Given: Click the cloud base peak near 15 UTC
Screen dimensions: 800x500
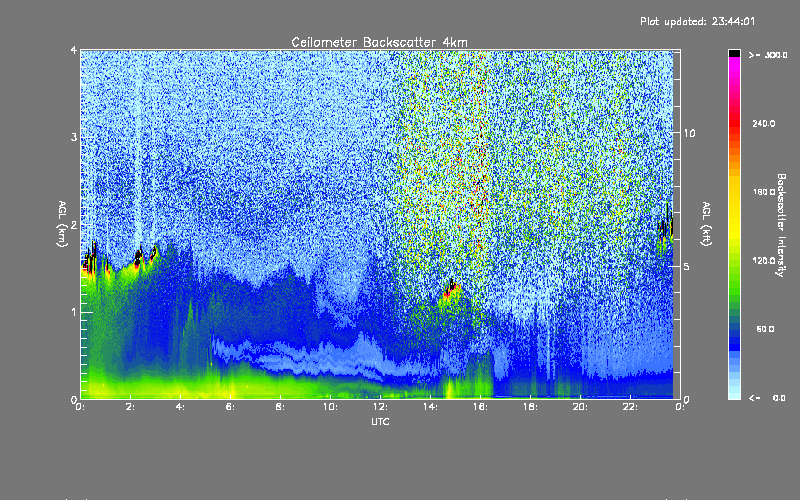Looking at the screenshot, I should coord(451,289).
